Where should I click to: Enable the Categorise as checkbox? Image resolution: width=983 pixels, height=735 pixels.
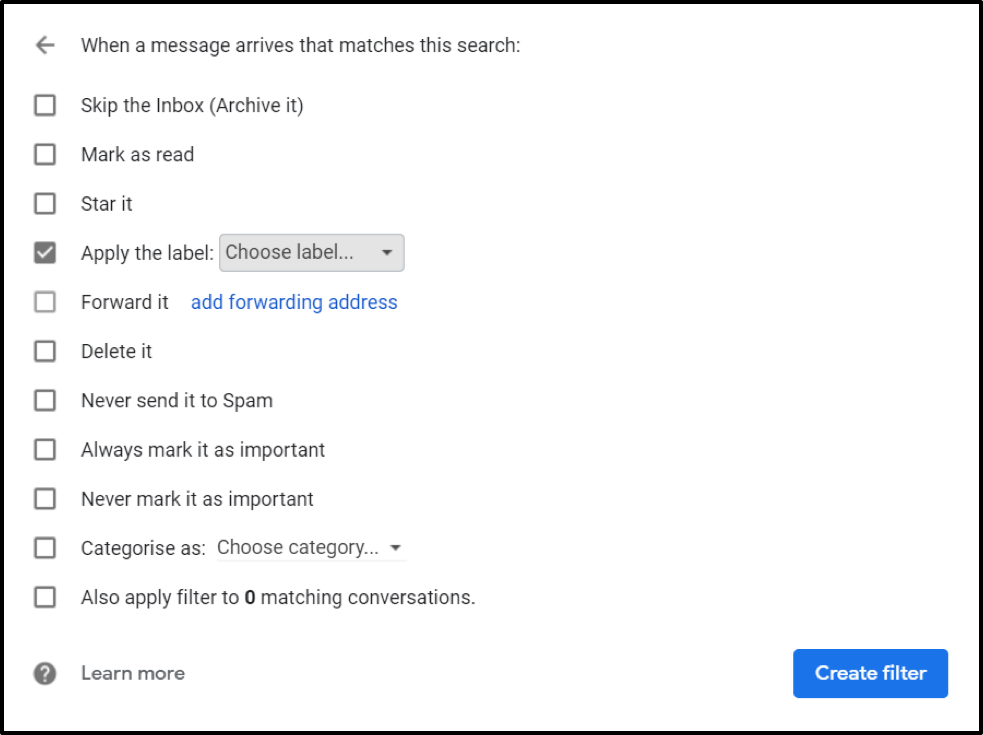pyautogui.click(x=45, y=548)
